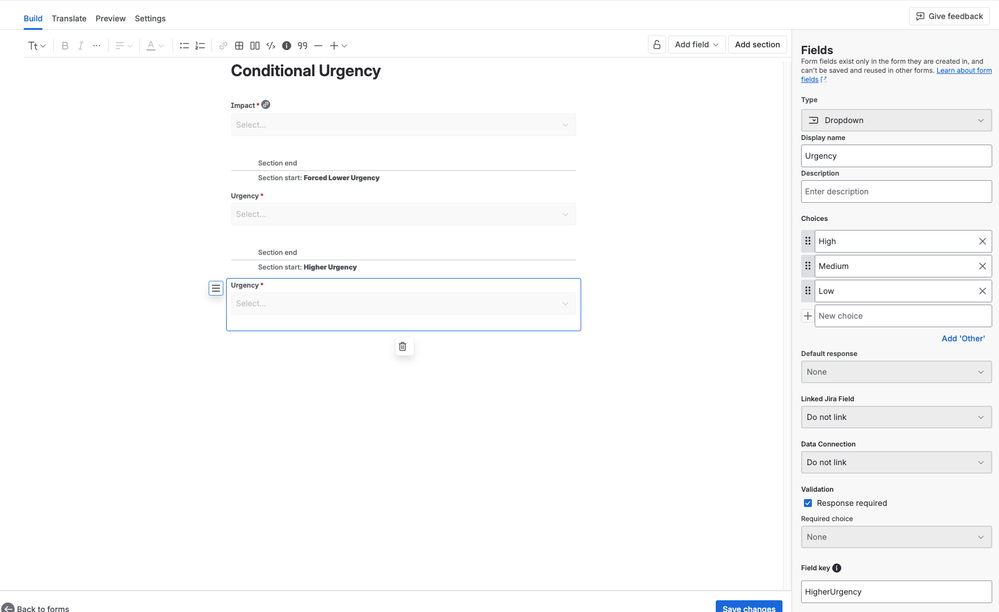The width and height of the screenshot is (999, 612).
Task: Toggle the Response required checkbox
Action: coord(808,503)
